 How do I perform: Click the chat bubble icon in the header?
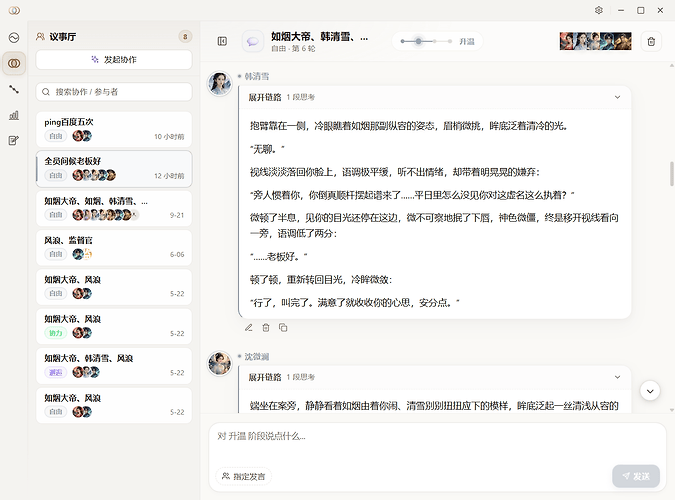tap(253, 41)
